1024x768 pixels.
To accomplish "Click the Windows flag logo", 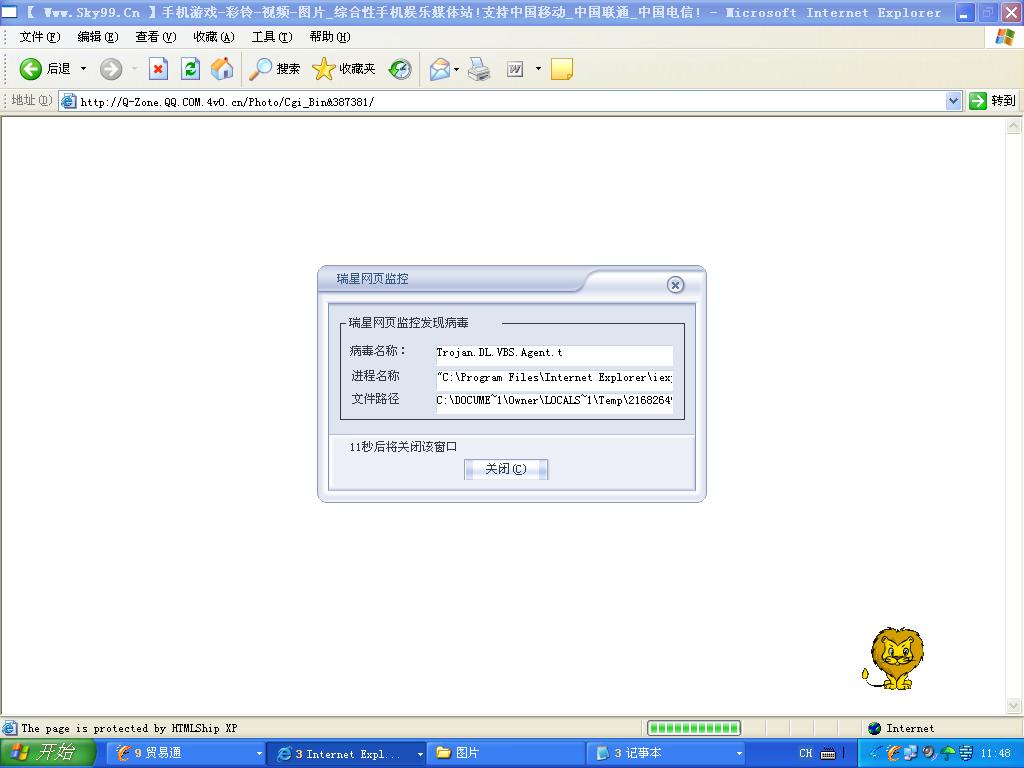I will [1004, 37].
